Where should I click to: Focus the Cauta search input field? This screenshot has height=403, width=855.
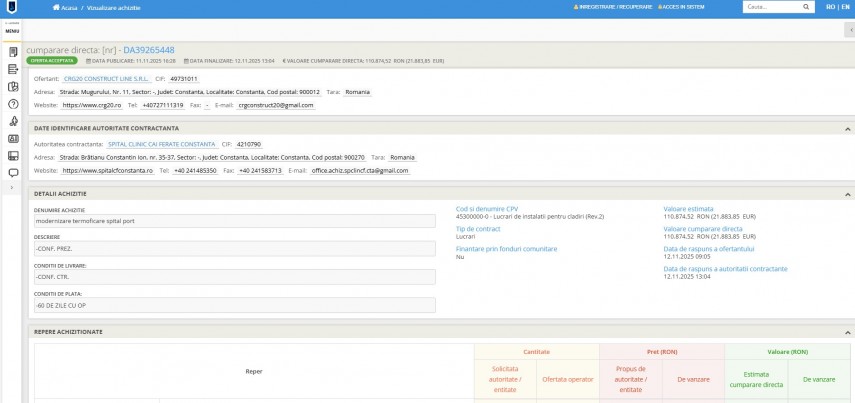point(768,7)
